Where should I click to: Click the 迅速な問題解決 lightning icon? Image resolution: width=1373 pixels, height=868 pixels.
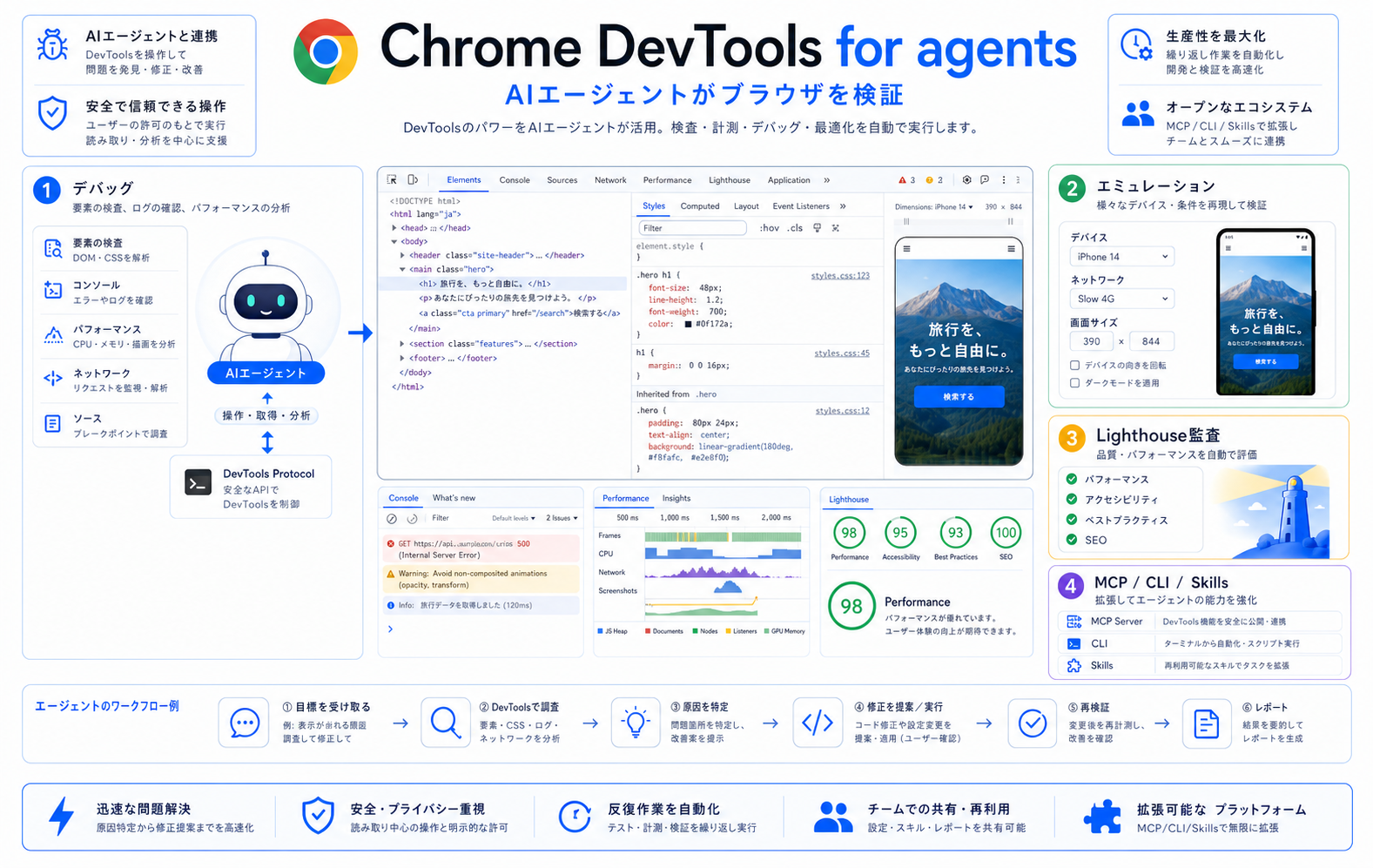[x=61, y=817]
